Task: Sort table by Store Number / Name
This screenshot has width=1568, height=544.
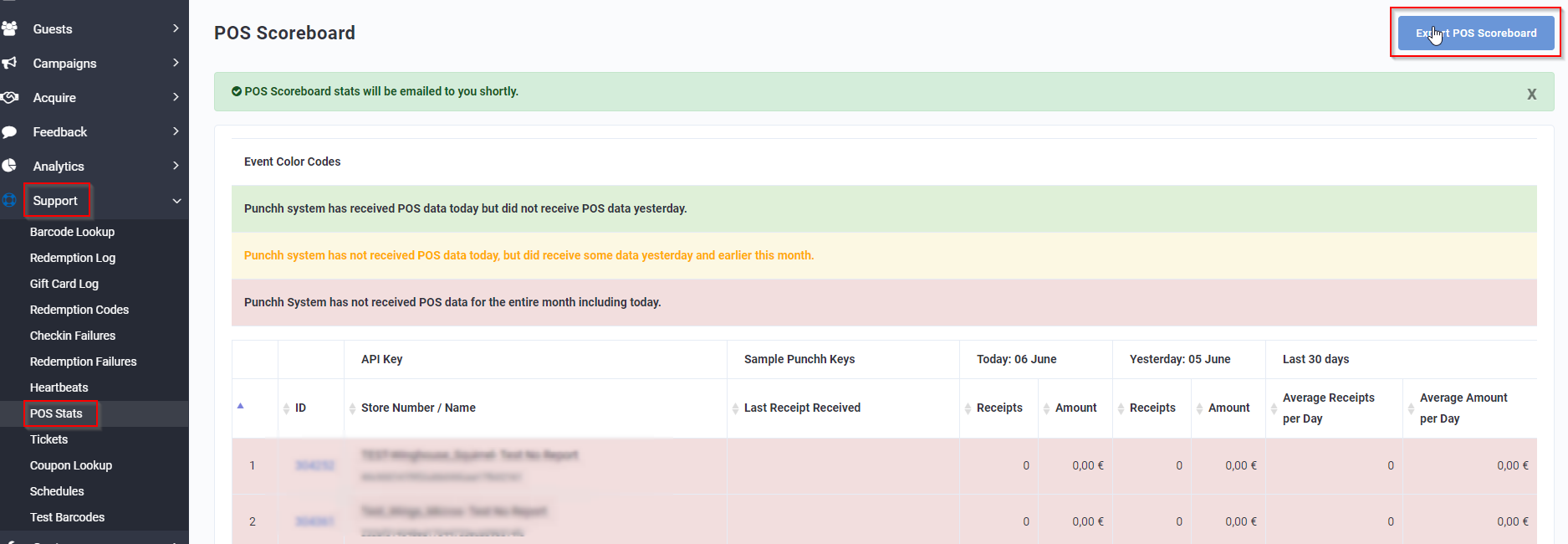Action: 418,408
